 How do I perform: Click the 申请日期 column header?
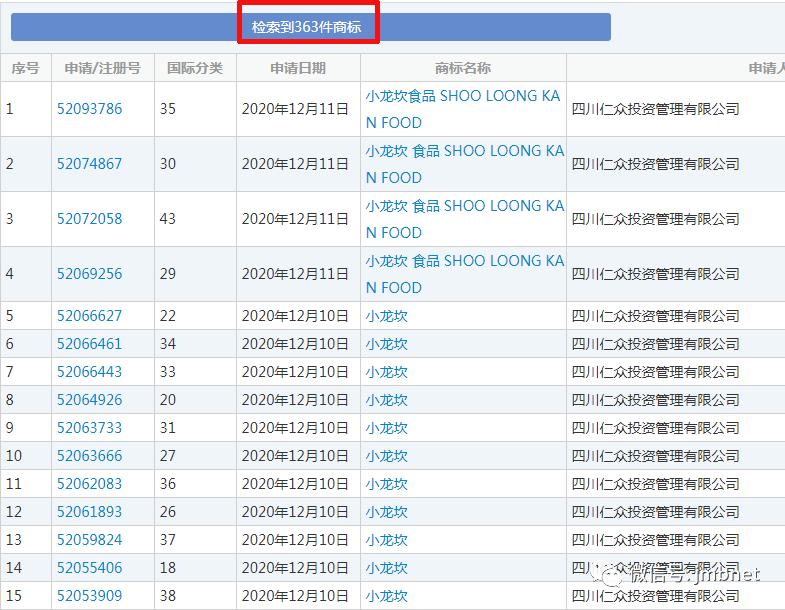coord(298,68)
